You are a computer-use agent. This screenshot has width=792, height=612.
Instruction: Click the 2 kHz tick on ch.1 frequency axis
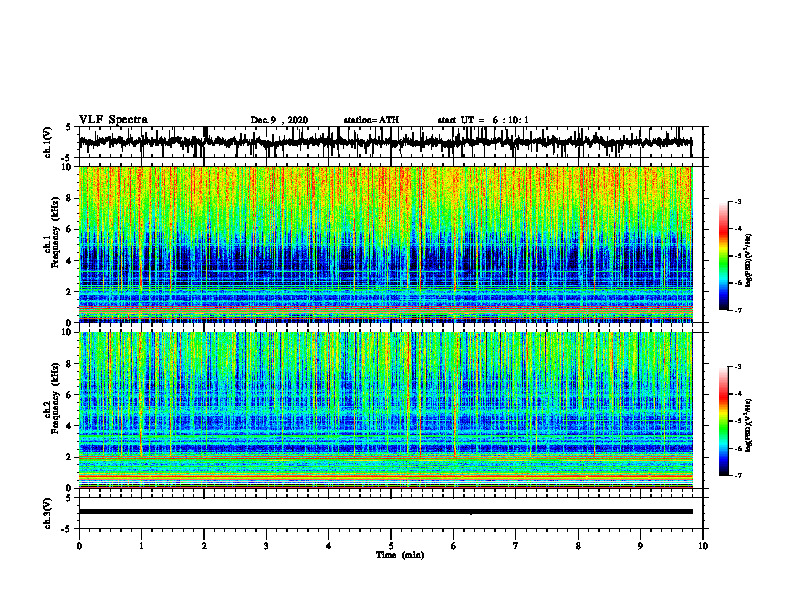(70, 292)
